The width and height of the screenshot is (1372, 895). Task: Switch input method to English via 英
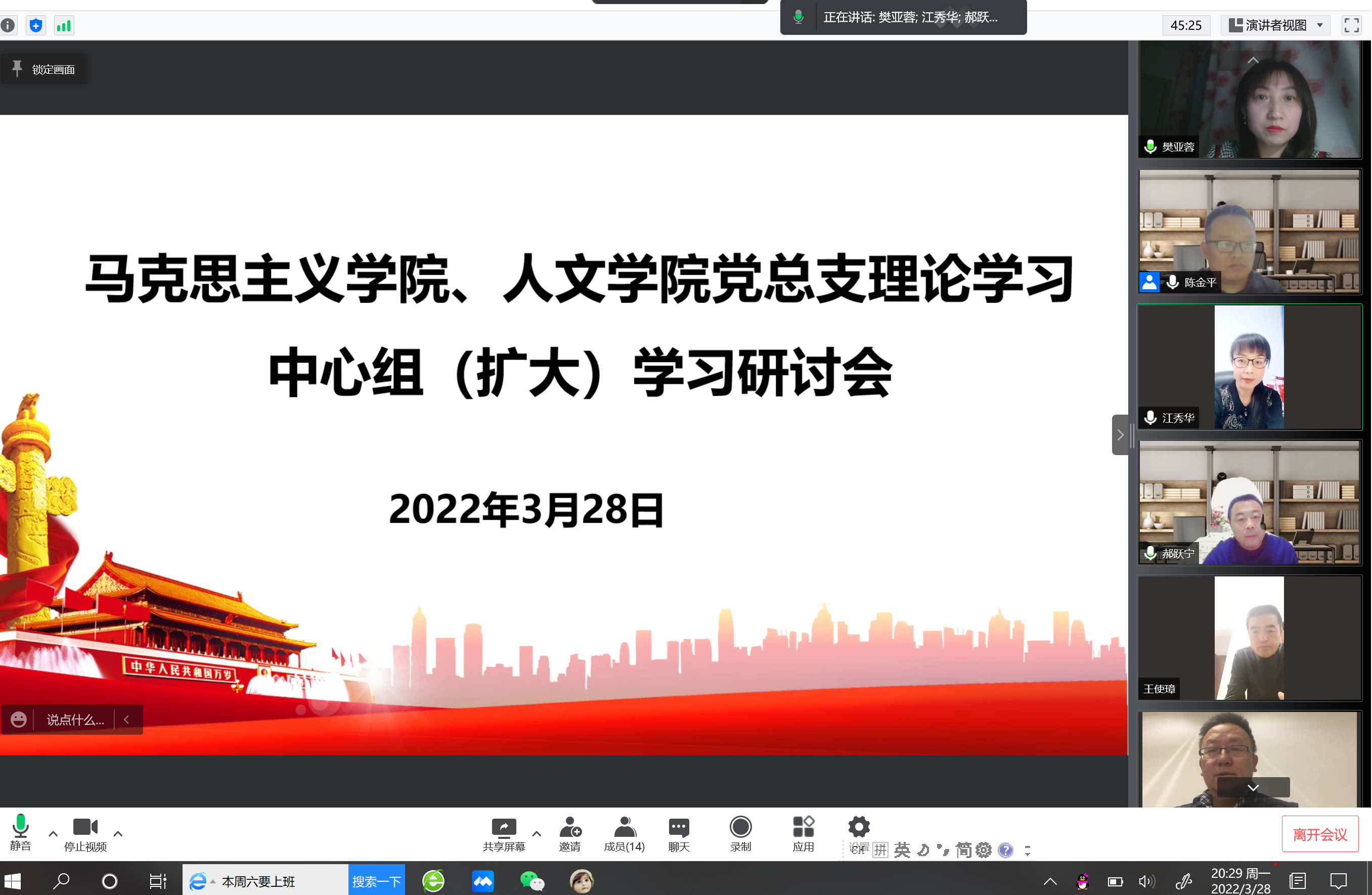point(903,849)
